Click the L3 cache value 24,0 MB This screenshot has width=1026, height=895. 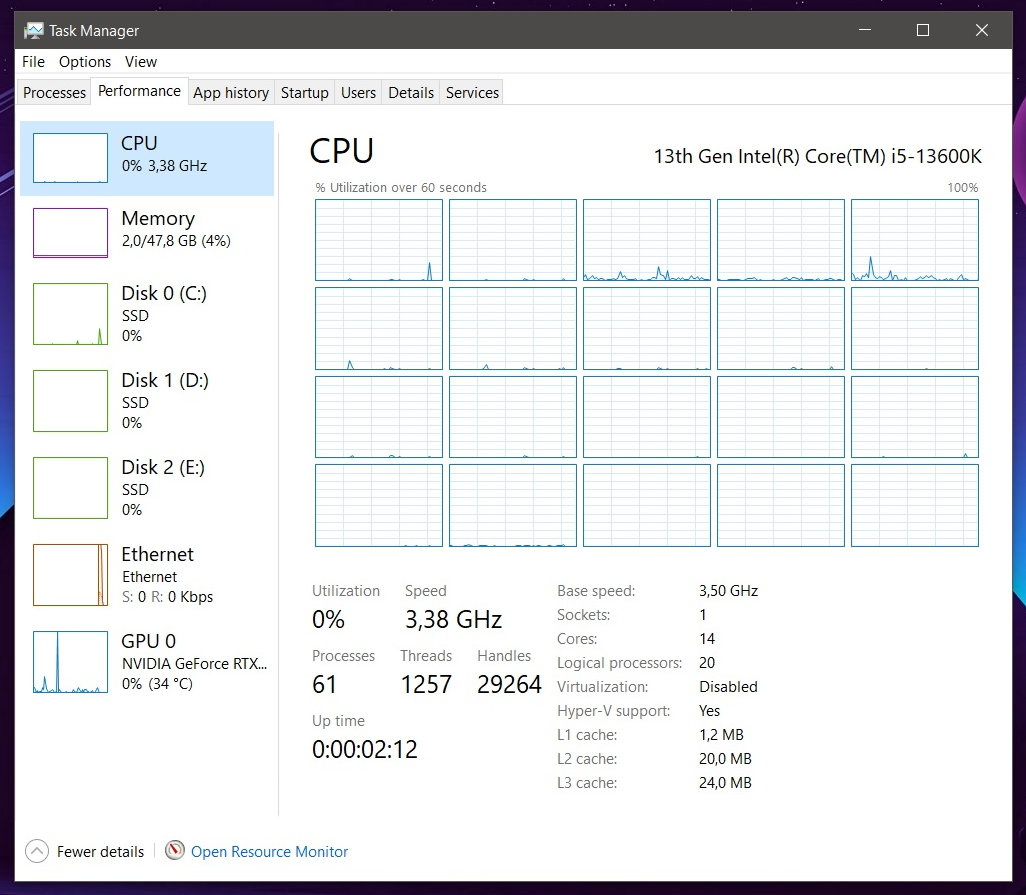coord(725,783)
